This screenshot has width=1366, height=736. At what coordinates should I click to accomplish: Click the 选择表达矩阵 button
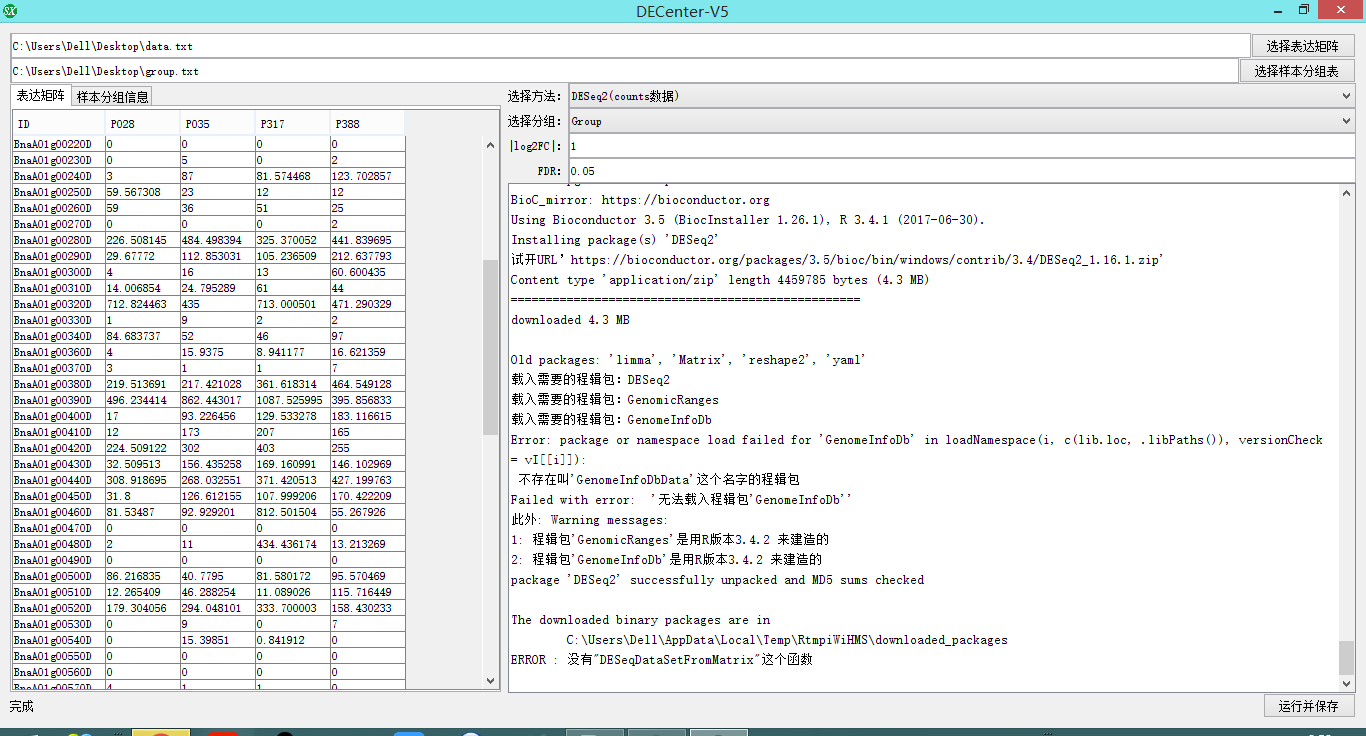1302,46
